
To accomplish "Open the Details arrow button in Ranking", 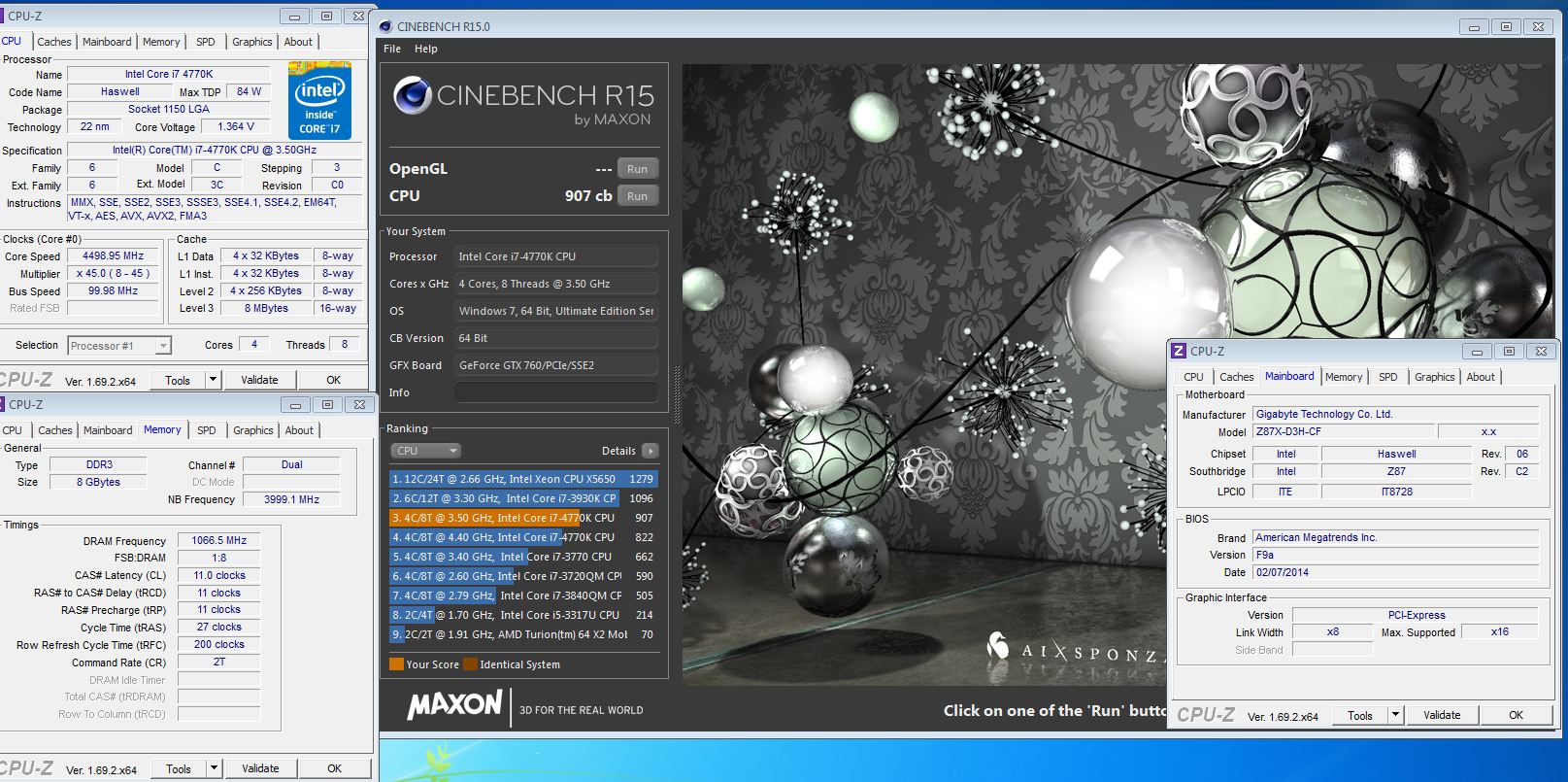I will (651, 451).
